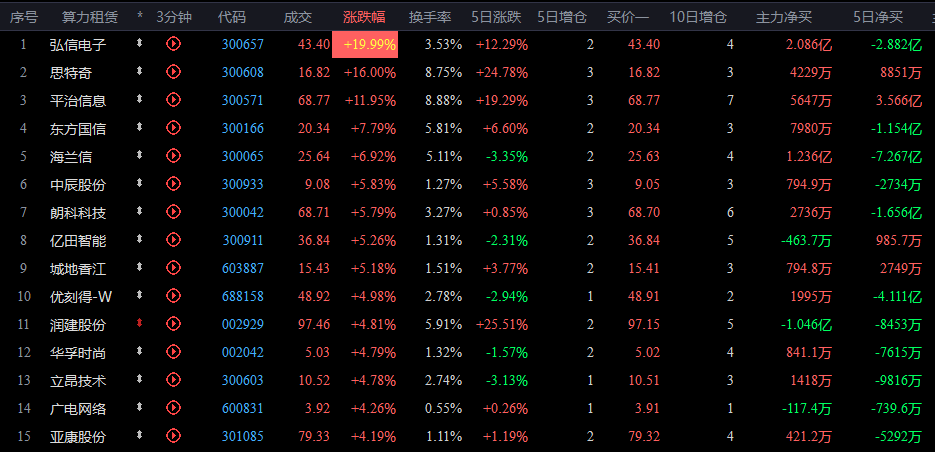The width and height of the screenshot is (935, 452).
Task: Click the 序号 column header
Action: (x=23, y=18)
